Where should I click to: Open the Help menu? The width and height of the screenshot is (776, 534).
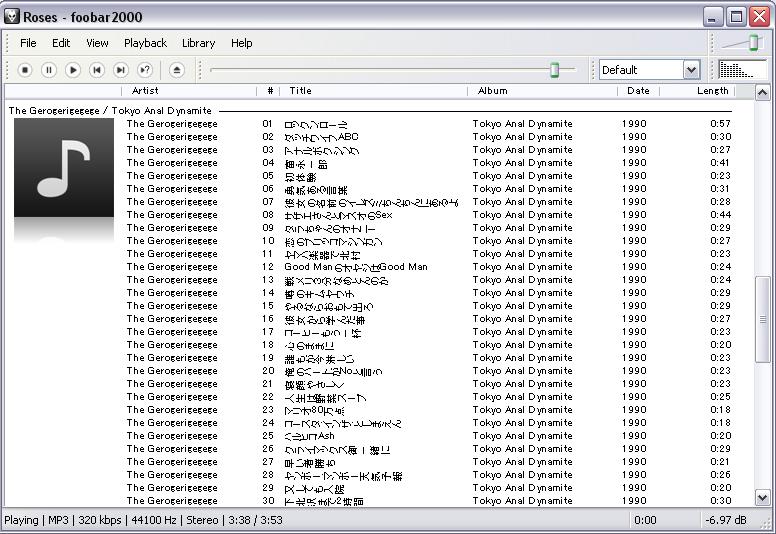242,43
